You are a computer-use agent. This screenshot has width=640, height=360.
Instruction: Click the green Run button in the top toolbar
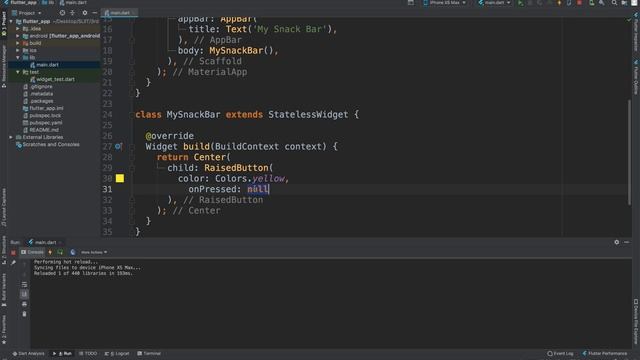(x=521, y=3)
